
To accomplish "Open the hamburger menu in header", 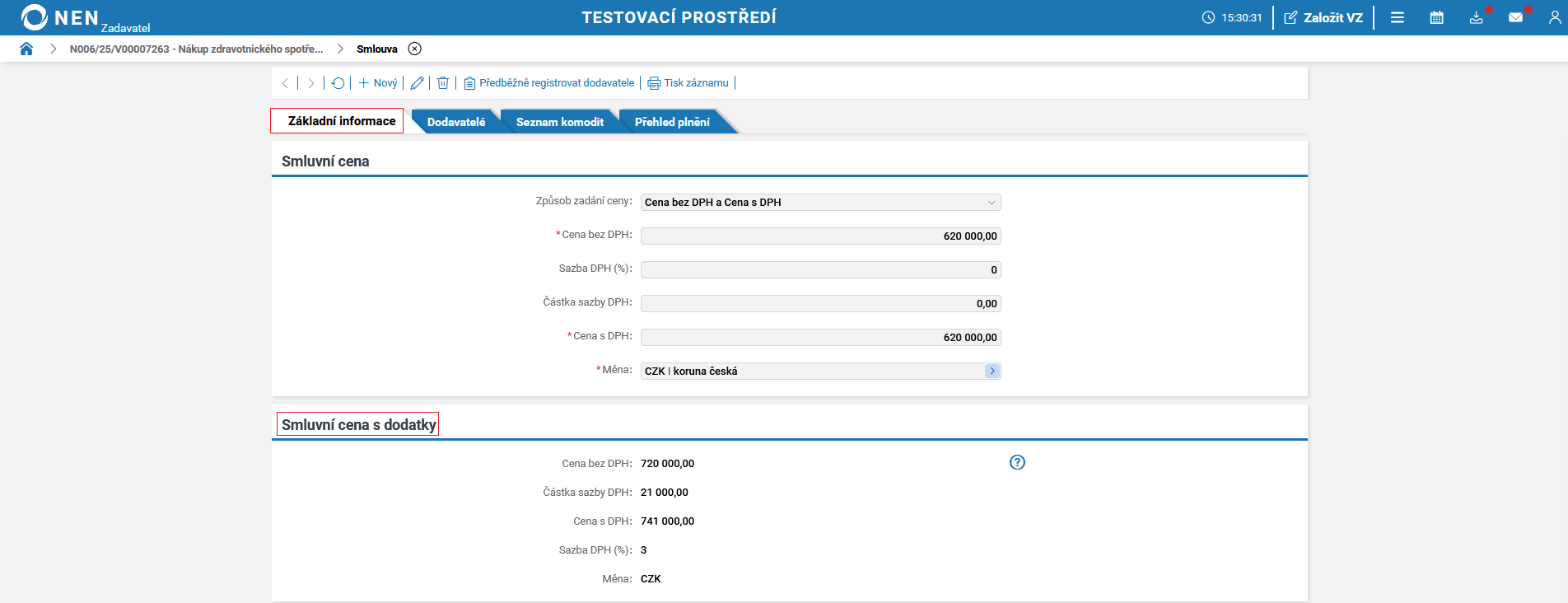I will pyautogui.click(x=1398, y=17).
